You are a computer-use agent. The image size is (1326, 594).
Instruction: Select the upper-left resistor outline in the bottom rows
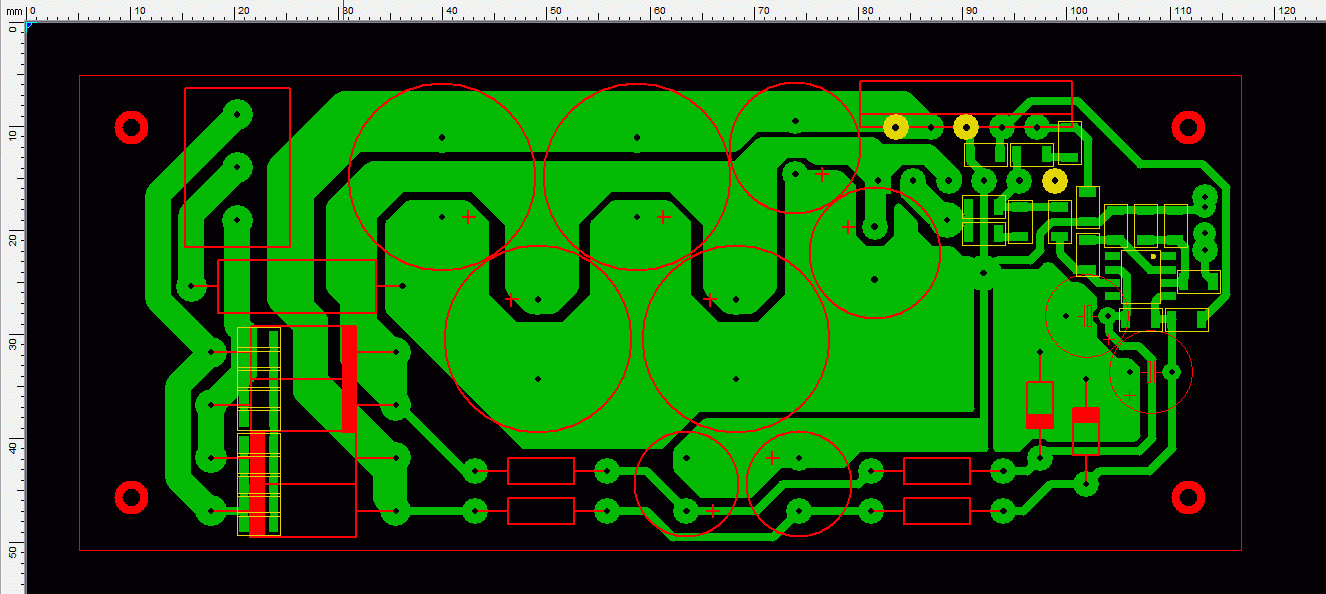click(541, 471)
